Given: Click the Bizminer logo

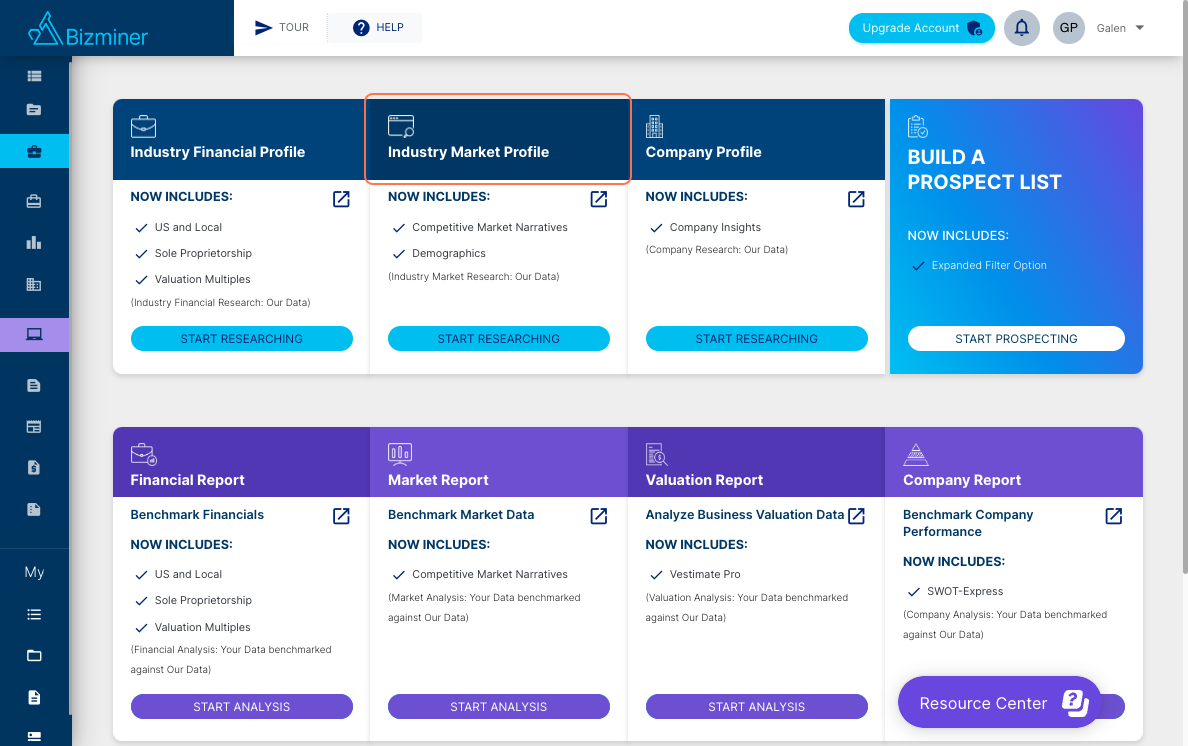Looking at the screenshot, I should [88, 30].
